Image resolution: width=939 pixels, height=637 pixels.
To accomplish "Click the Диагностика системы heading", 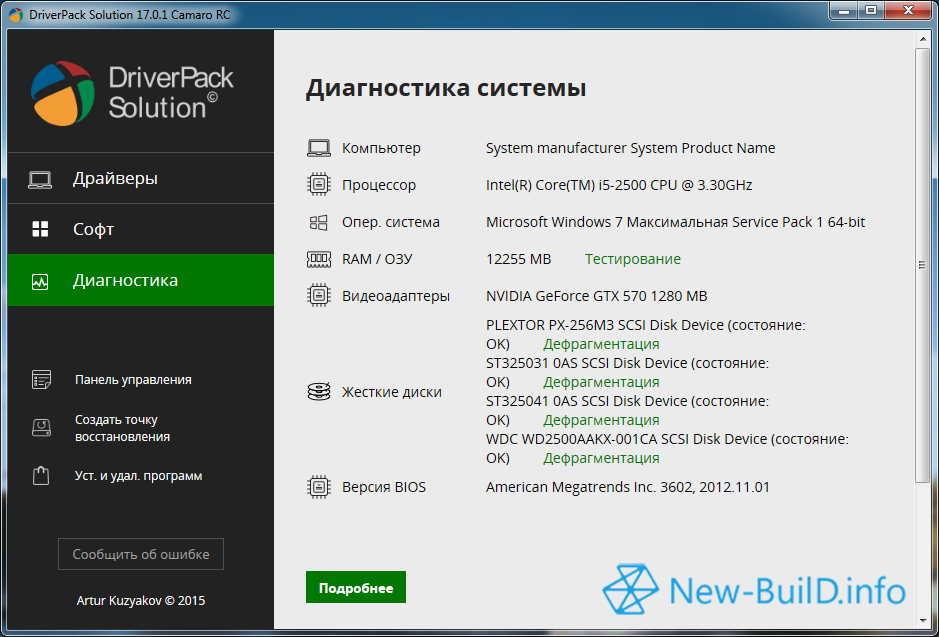I will coord(446,89).
